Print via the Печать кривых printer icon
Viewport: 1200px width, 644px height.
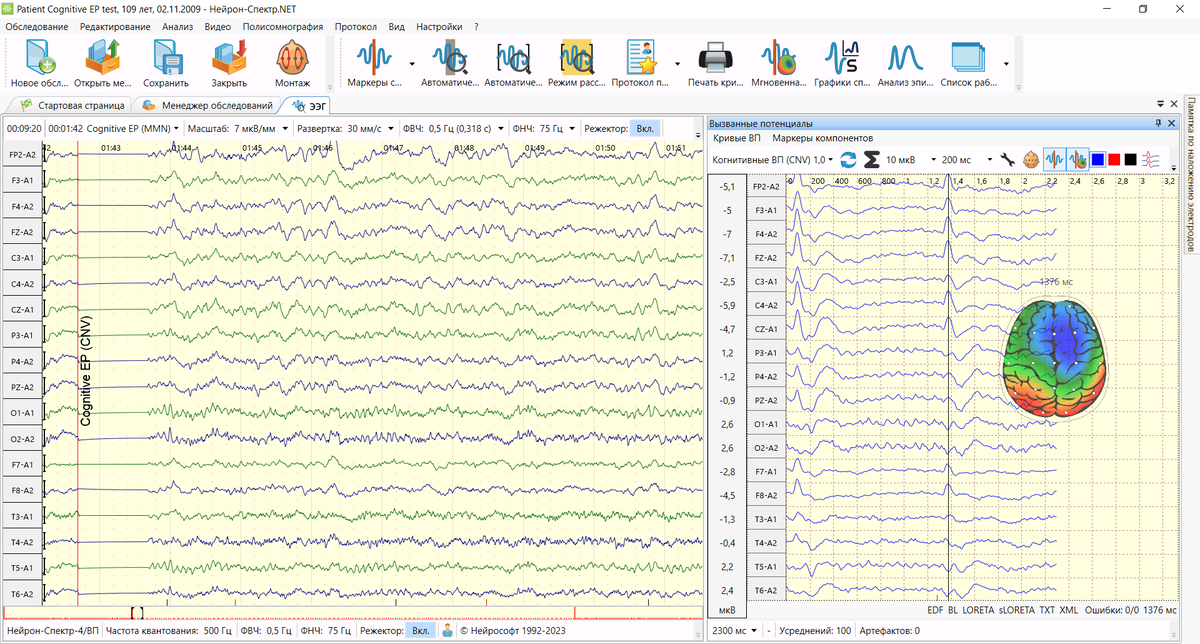tap(715, 64)
